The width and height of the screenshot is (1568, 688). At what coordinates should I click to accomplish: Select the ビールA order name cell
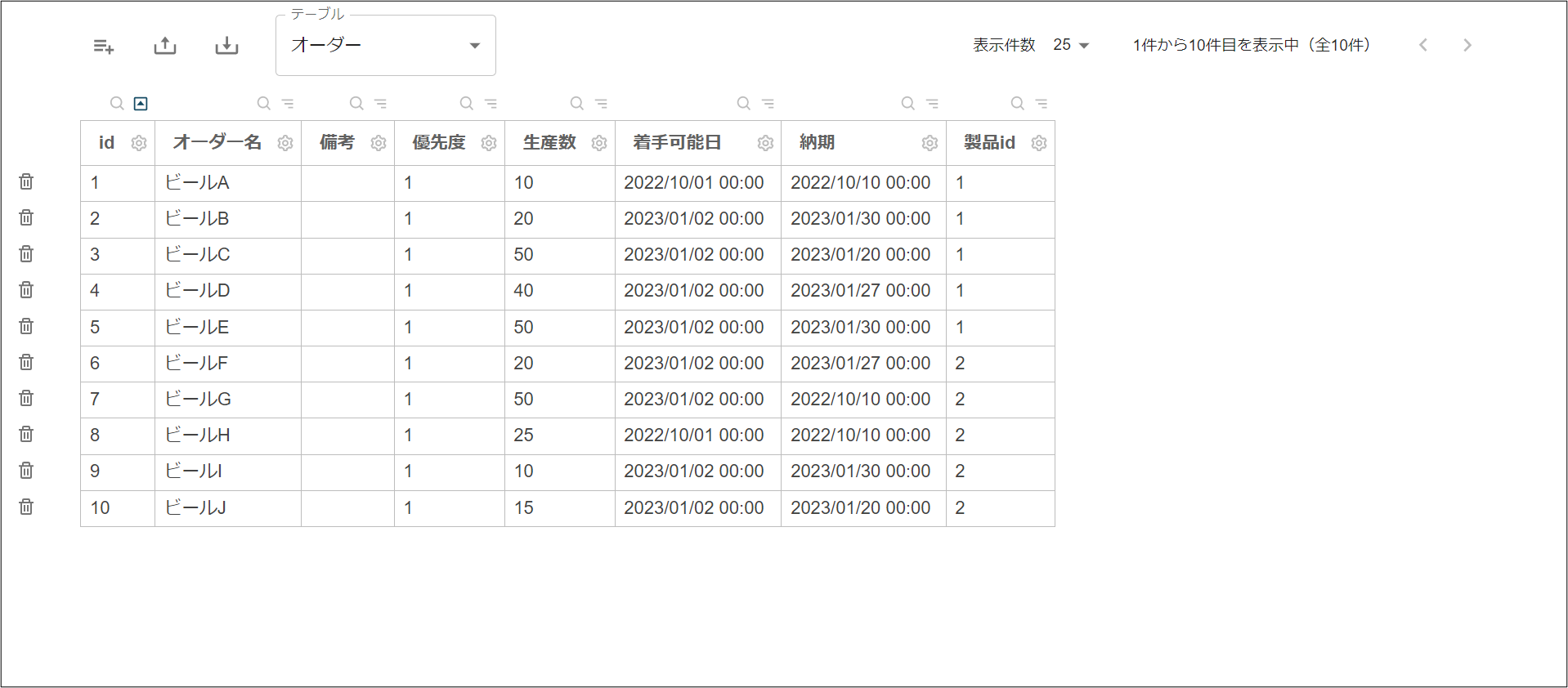(x=228, y=183)
